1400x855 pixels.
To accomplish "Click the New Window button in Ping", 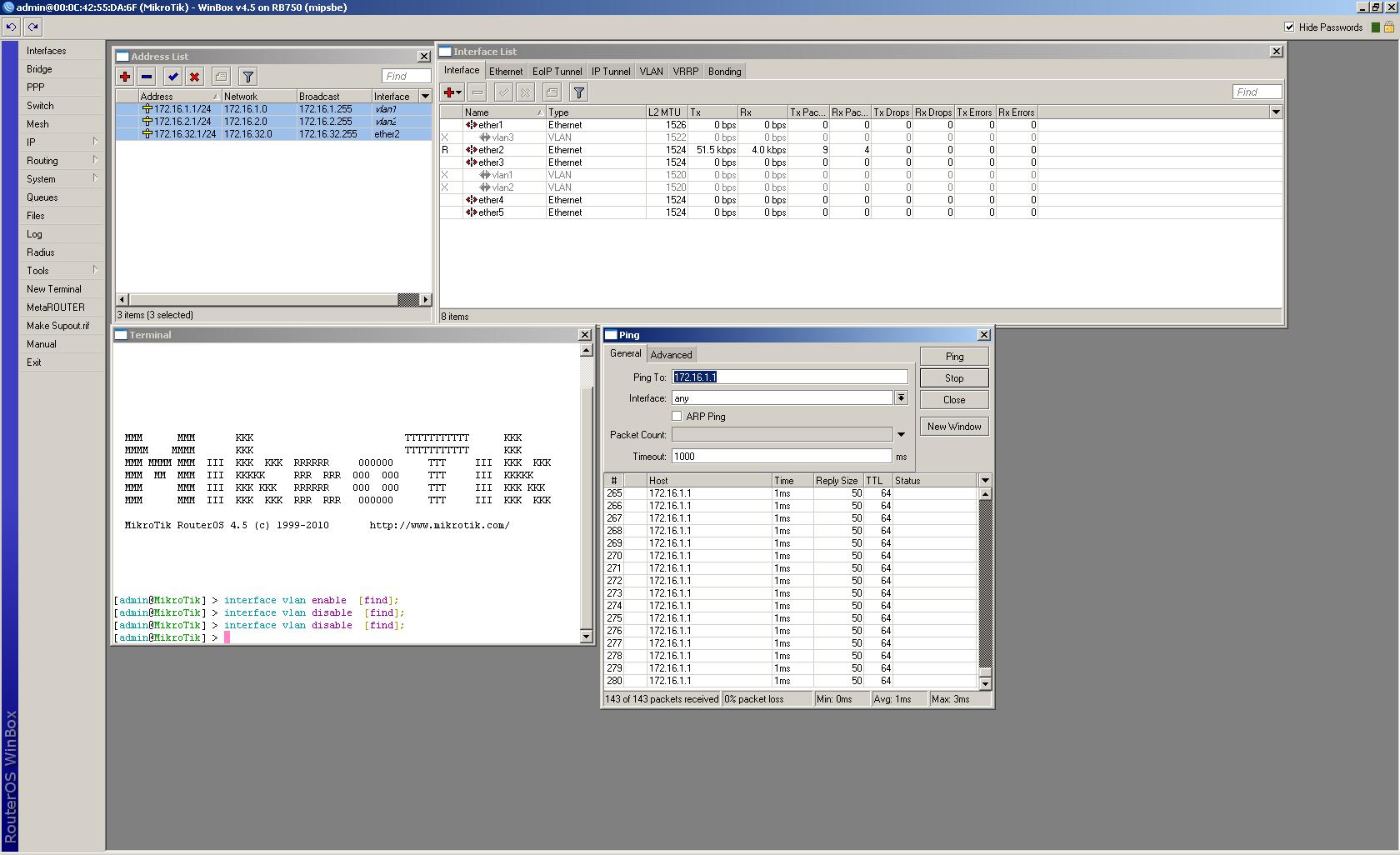I will (x=954, y=426).
